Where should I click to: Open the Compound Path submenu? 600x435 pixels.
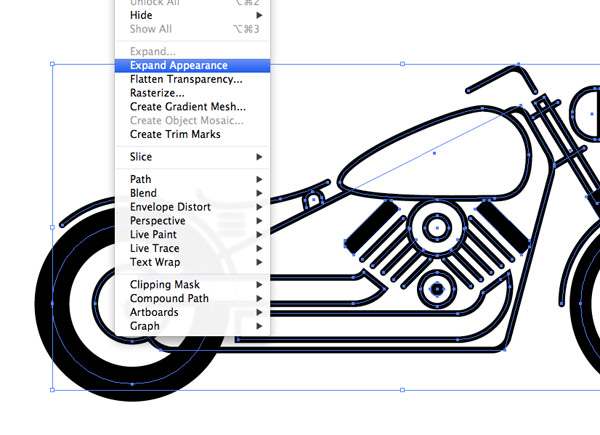tap(192, 298)
